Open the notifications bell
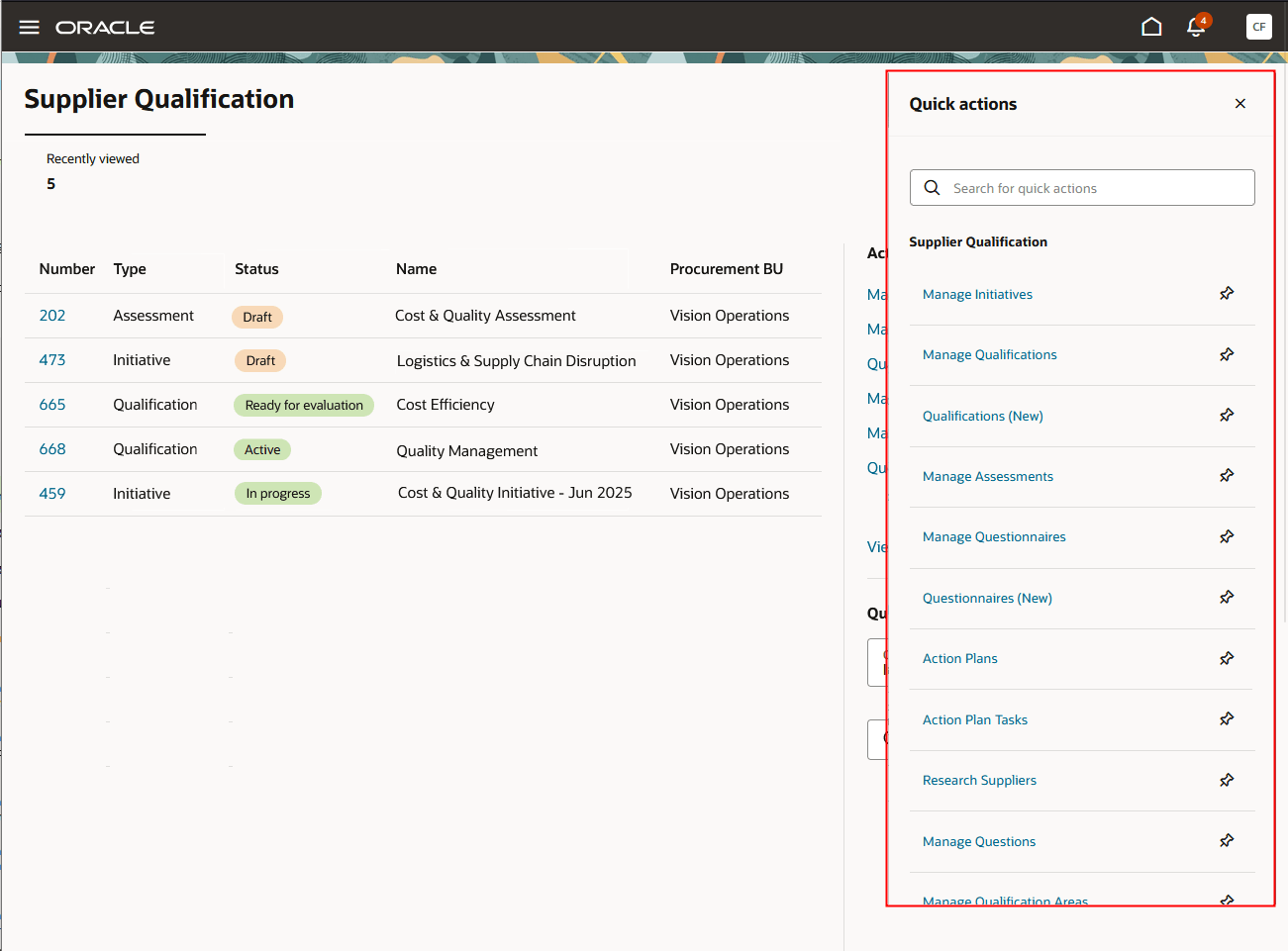Image resolution: width=1288 pixels, height=951 pixels. [x=1196, y=27]
